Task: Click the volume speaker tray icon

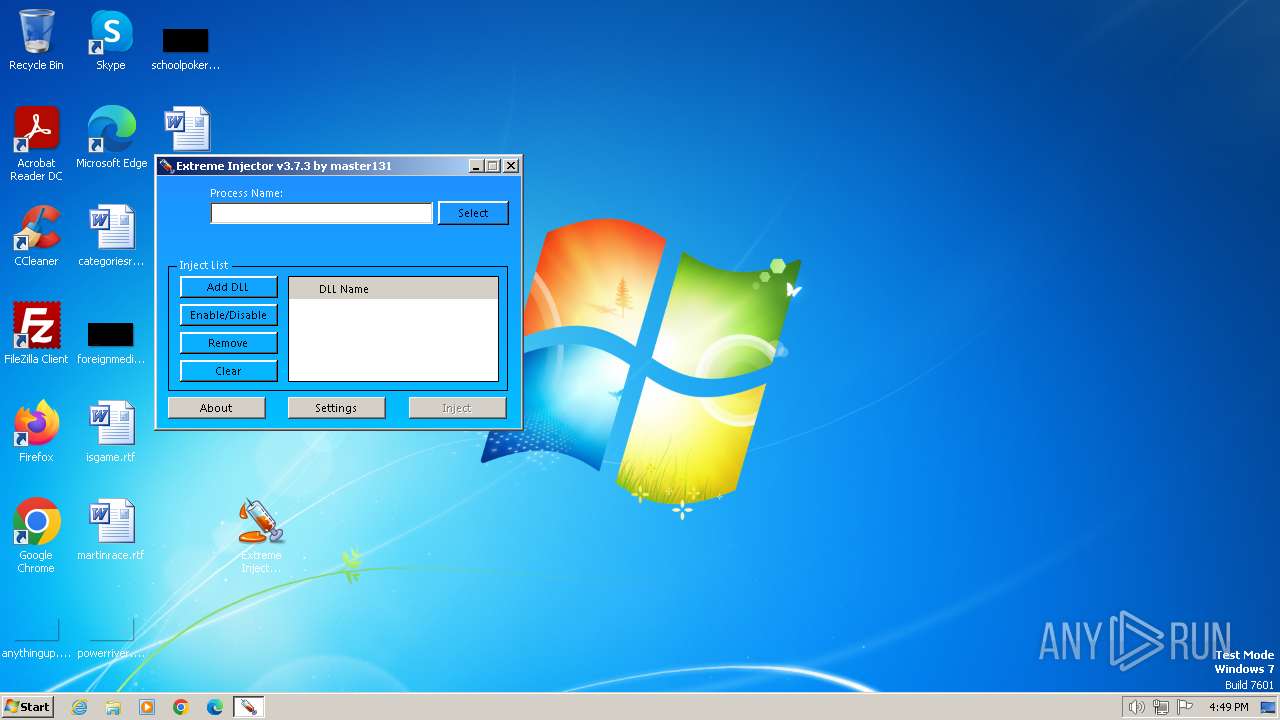Action: tap(1136, 707)
